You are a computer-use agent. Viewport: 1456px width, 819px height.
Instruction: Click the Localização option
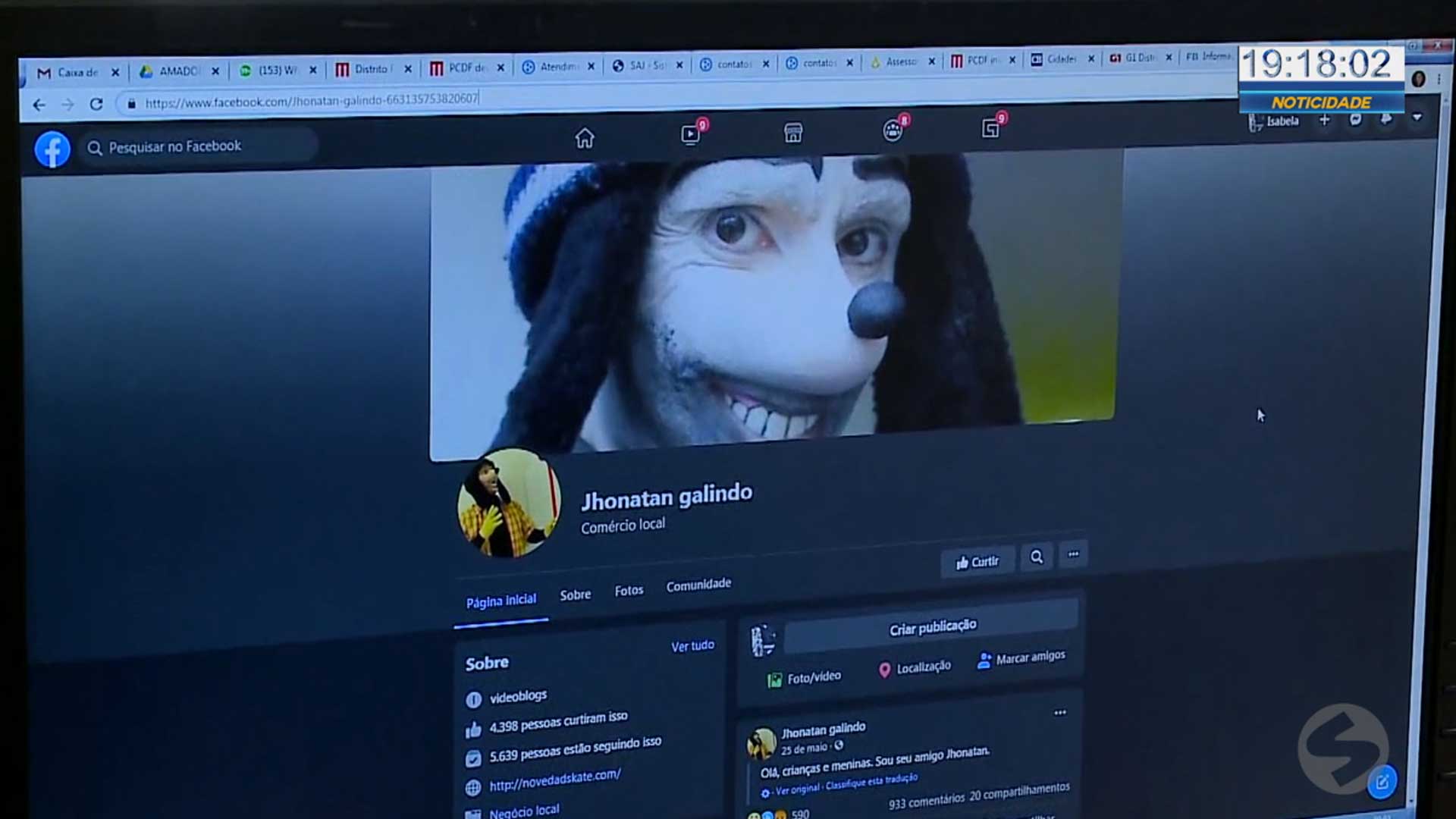[915, 668]
